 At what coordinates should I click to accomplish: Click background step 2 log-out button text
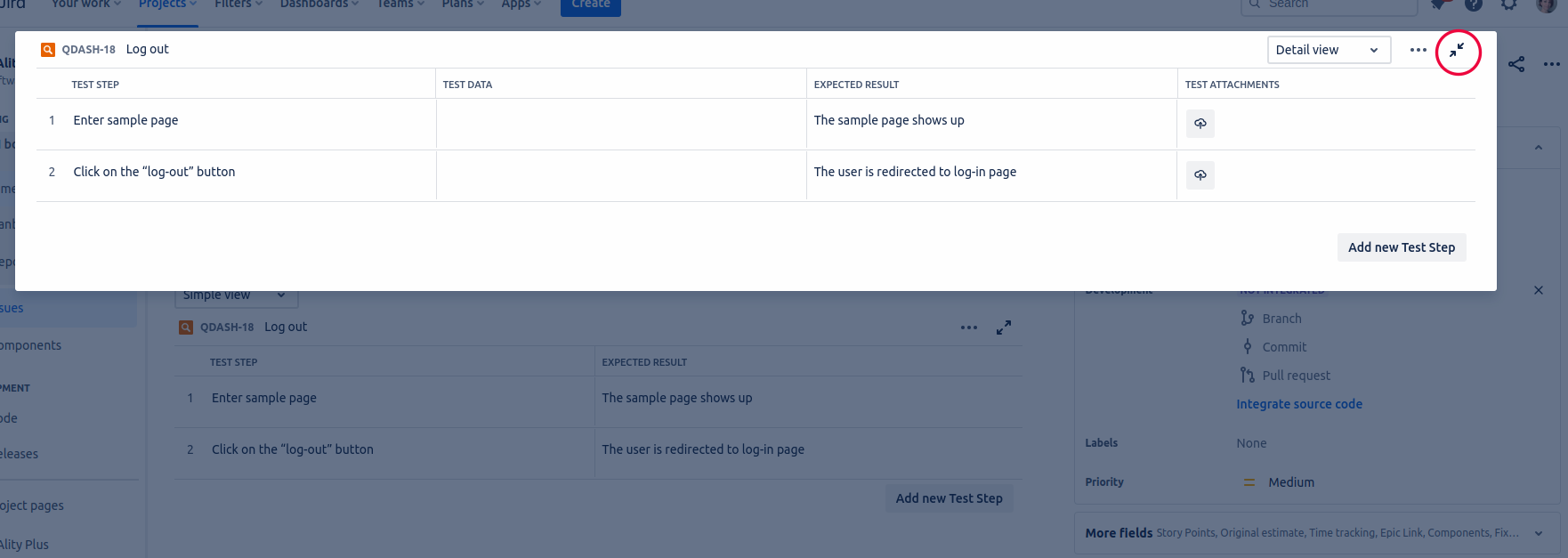click(x=293, y=449)
